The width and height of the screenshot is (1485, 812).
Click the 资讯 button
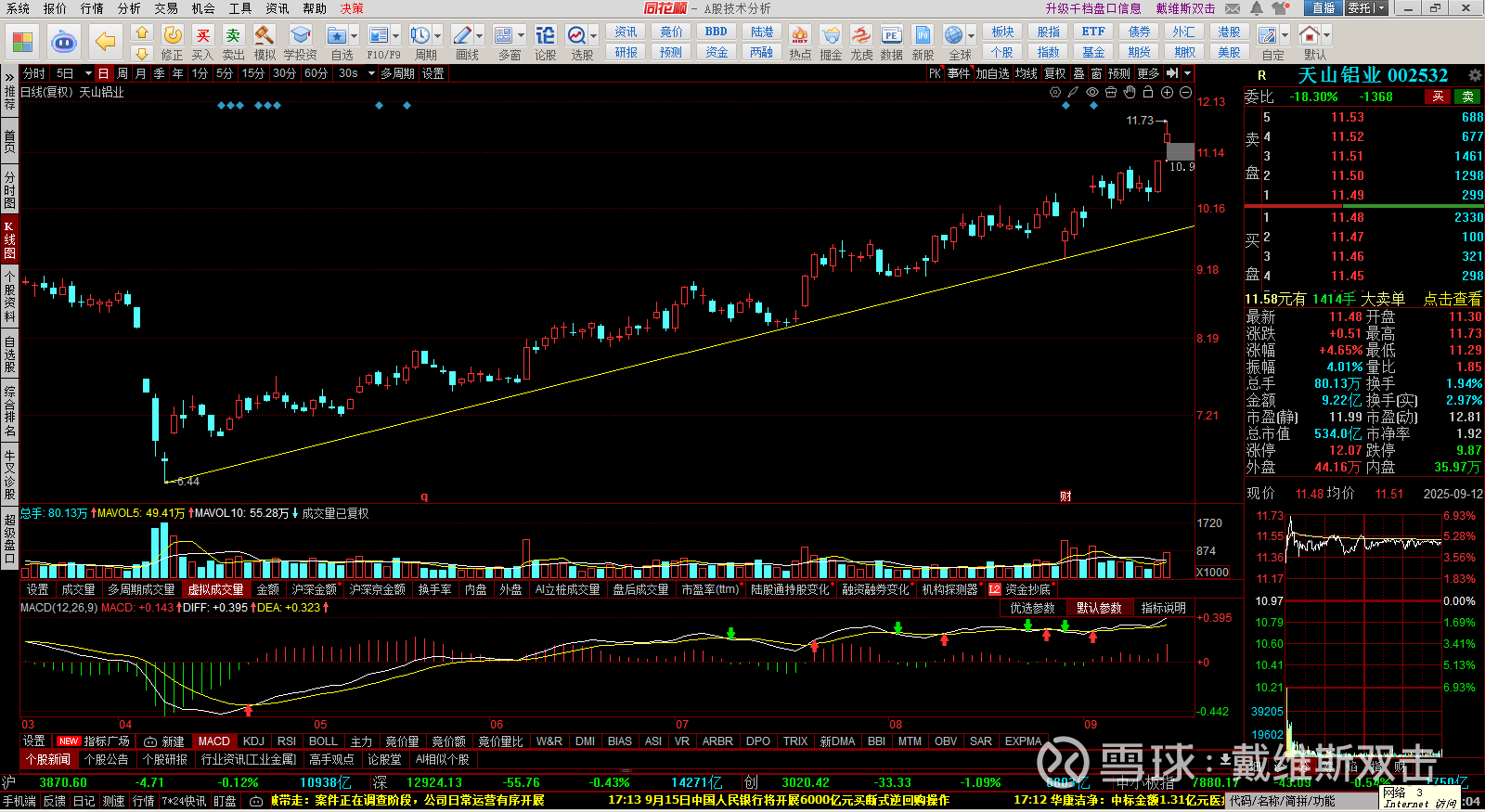pos(626,32)
